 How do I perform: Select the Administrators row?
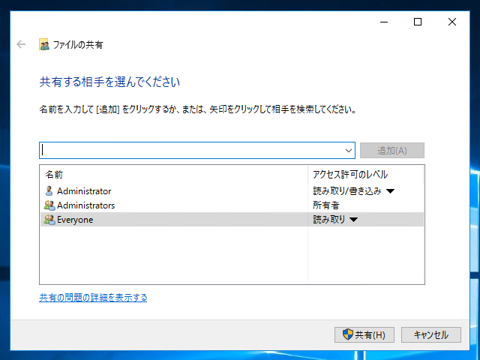click(232, 205)
